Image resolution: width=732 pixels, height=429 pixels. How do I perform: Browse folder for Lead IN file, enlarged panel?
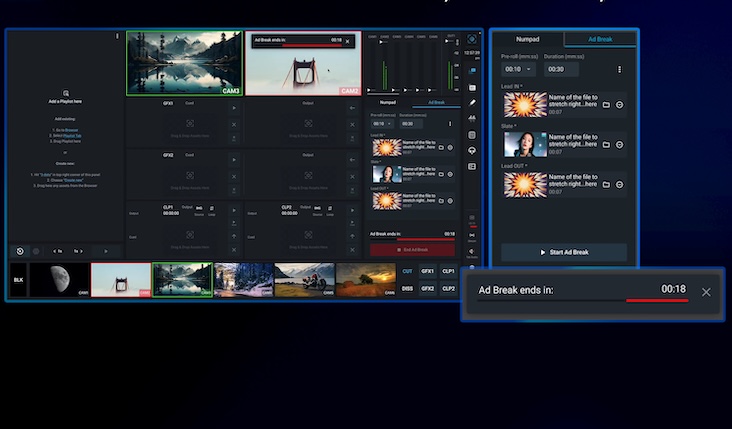pos(606,105)
